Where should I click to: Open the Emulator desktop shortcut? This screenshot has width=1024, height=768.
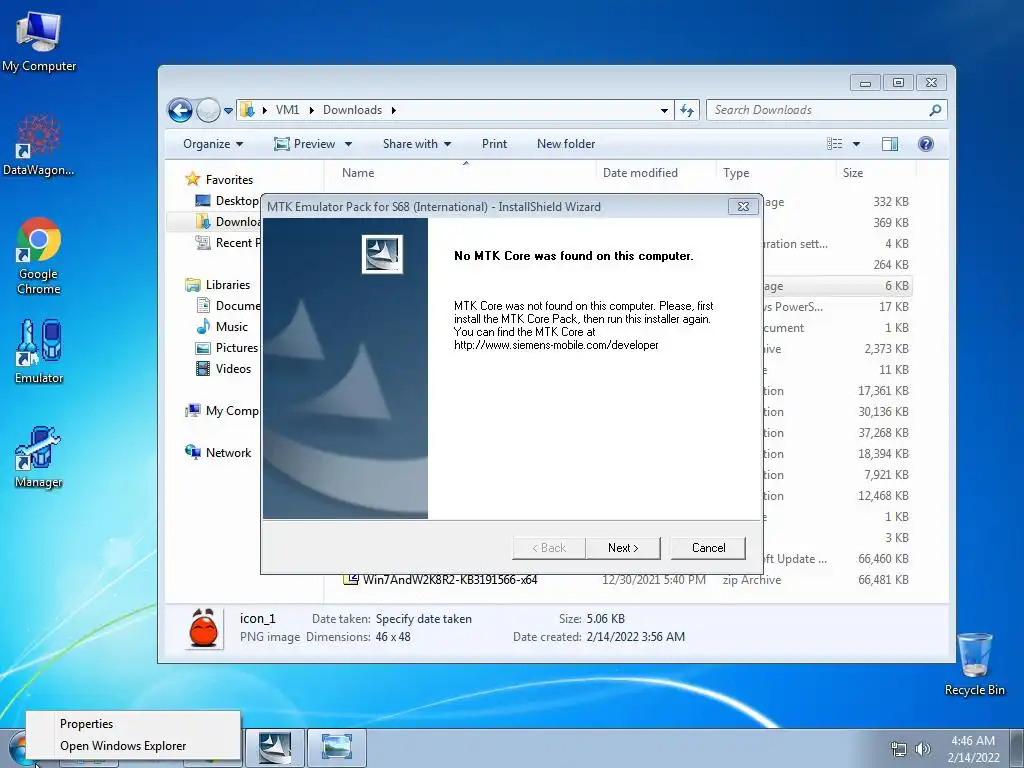tap(39, 351)
